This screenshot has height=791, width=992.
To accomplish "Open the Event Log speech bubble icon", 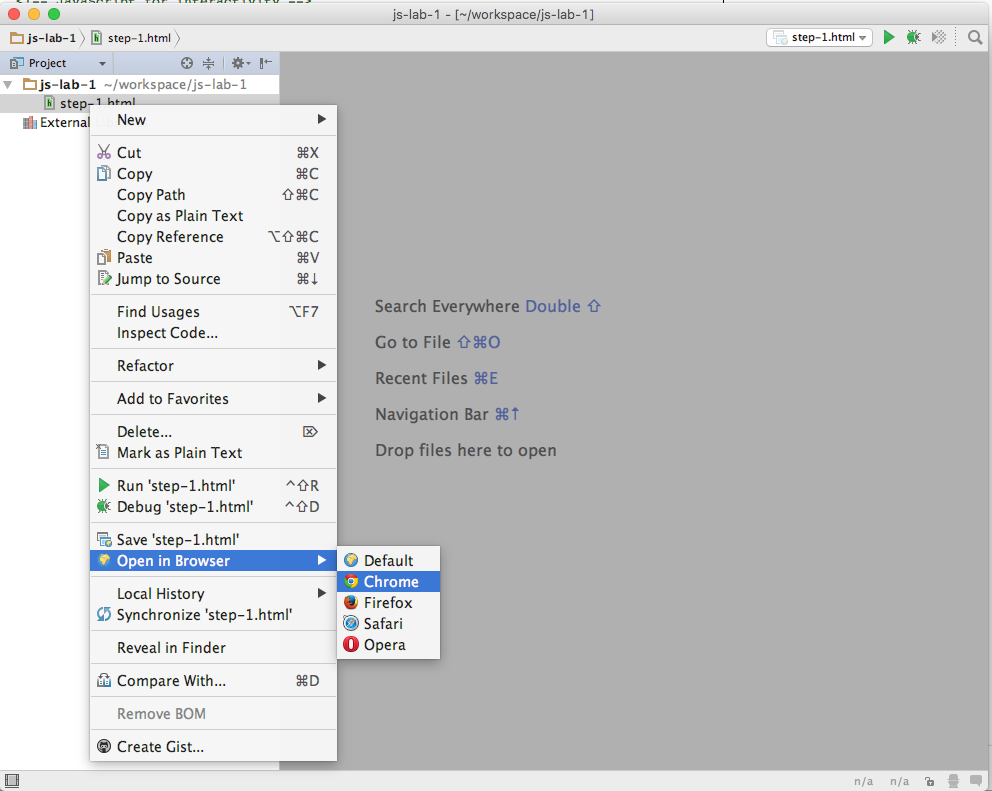I will click(977, 780).
